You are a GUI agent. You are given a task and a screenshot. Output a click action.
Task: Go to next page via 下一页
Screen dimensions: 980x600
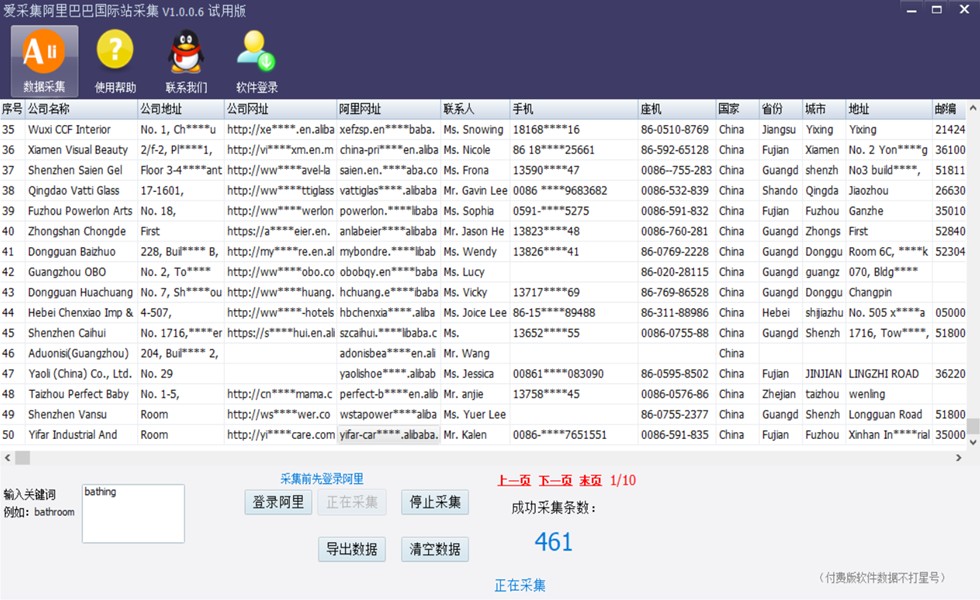(x=555, y=480)
